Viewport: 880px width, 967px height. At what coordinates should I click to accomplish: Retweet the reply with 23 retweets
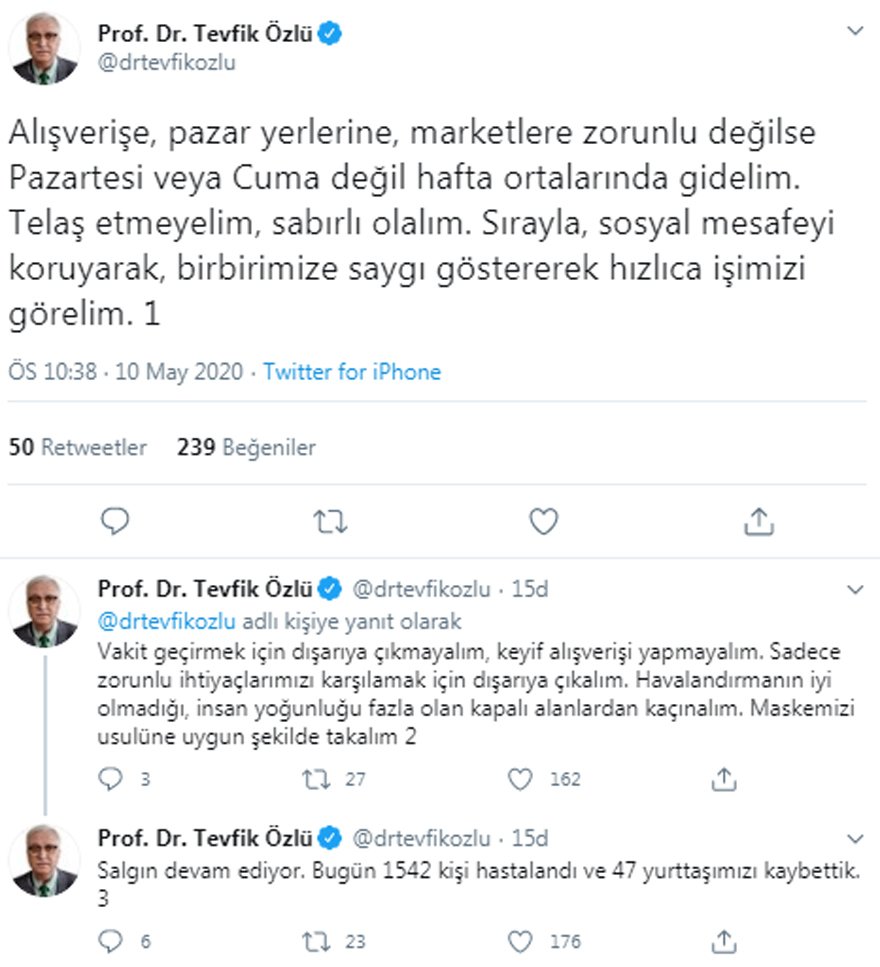click(x=318, y=941)
